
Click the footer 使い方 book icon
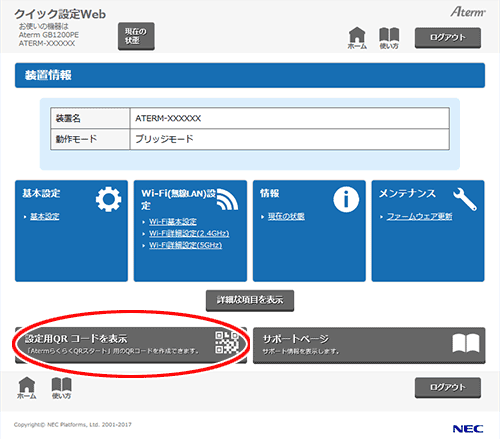click(61, 388)
